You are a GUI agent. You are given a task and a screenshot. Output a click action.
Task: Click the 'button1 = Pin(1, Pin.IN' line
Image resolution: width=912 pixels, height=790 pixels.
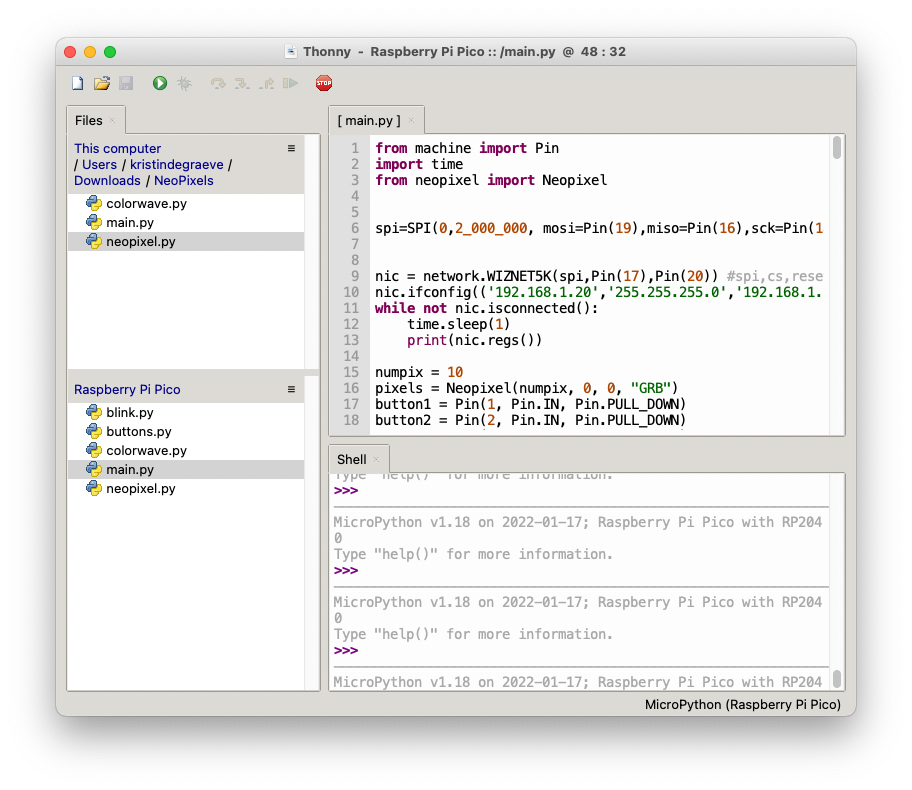[530, 404]
